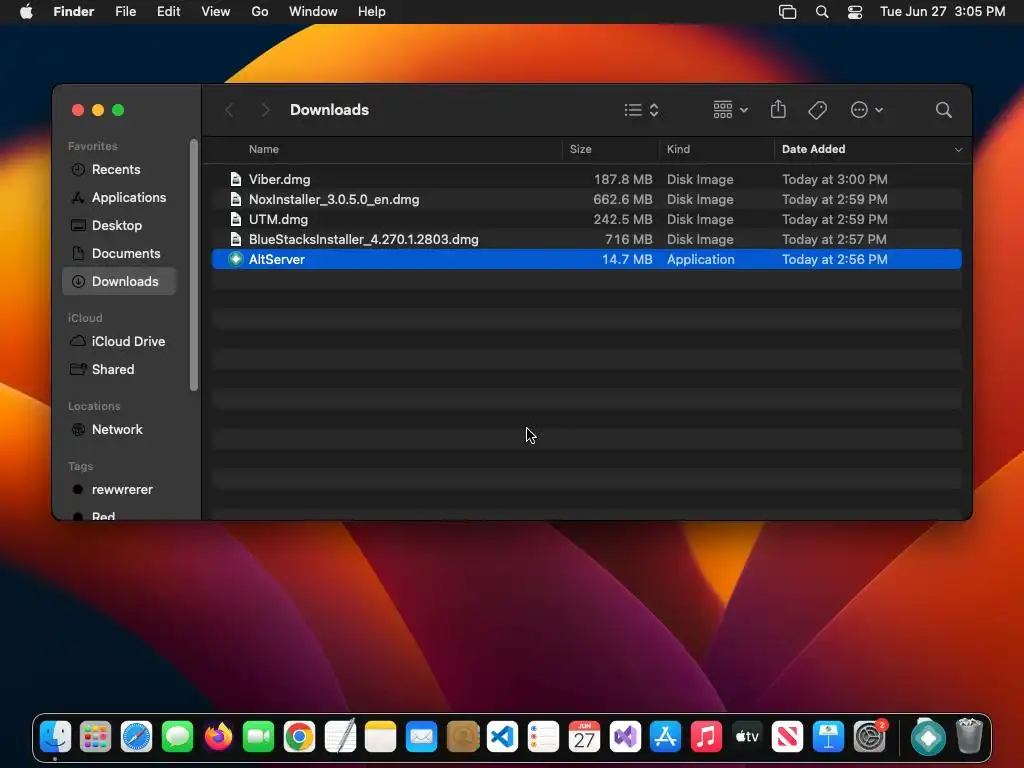
Task: Open Stage Manager menu bar icon
Action: tap(788, 12)
